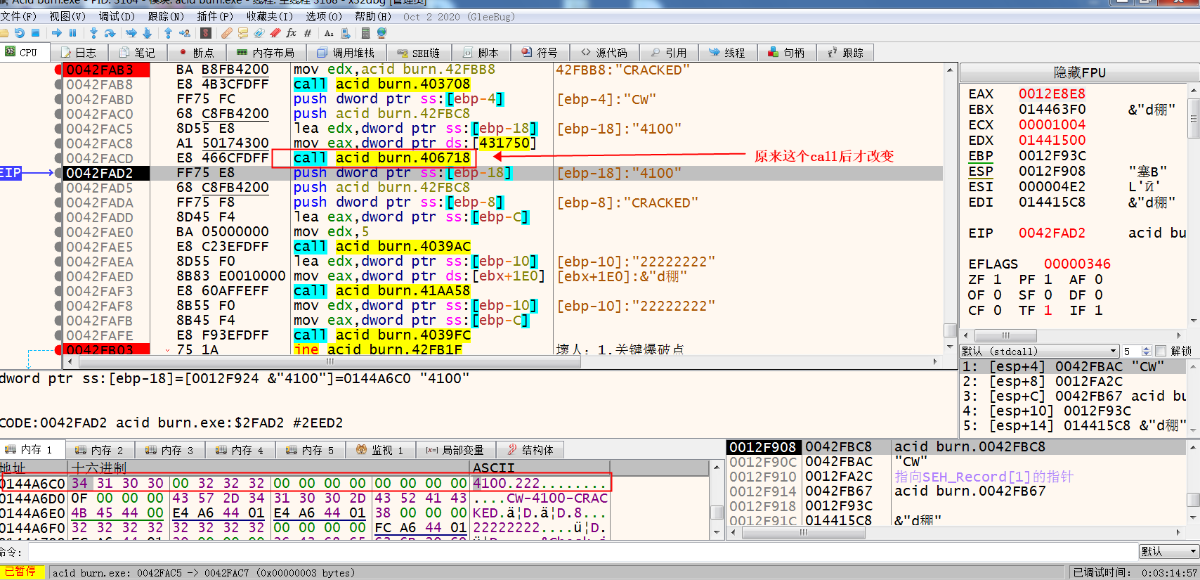Screen dimensions: 1200x580
Task: Switch to the 内存布局 memory map tab
Action: tap(265, 52)
